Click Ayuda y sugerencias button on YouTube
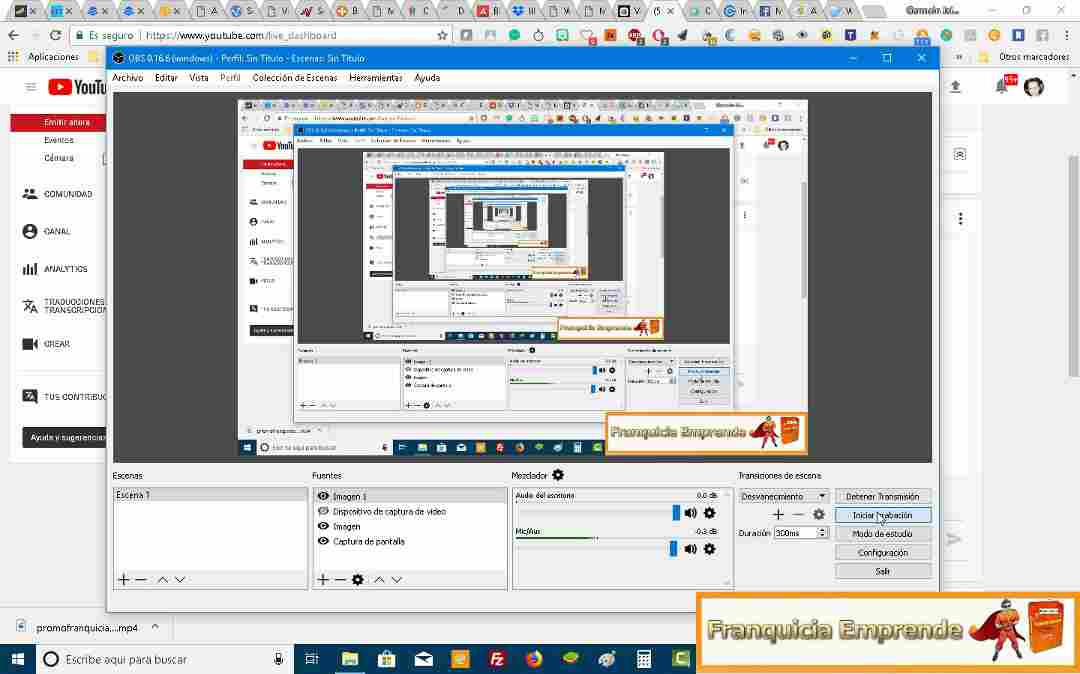The height and width of the screenshot is (674, 1080). (64, 437)
